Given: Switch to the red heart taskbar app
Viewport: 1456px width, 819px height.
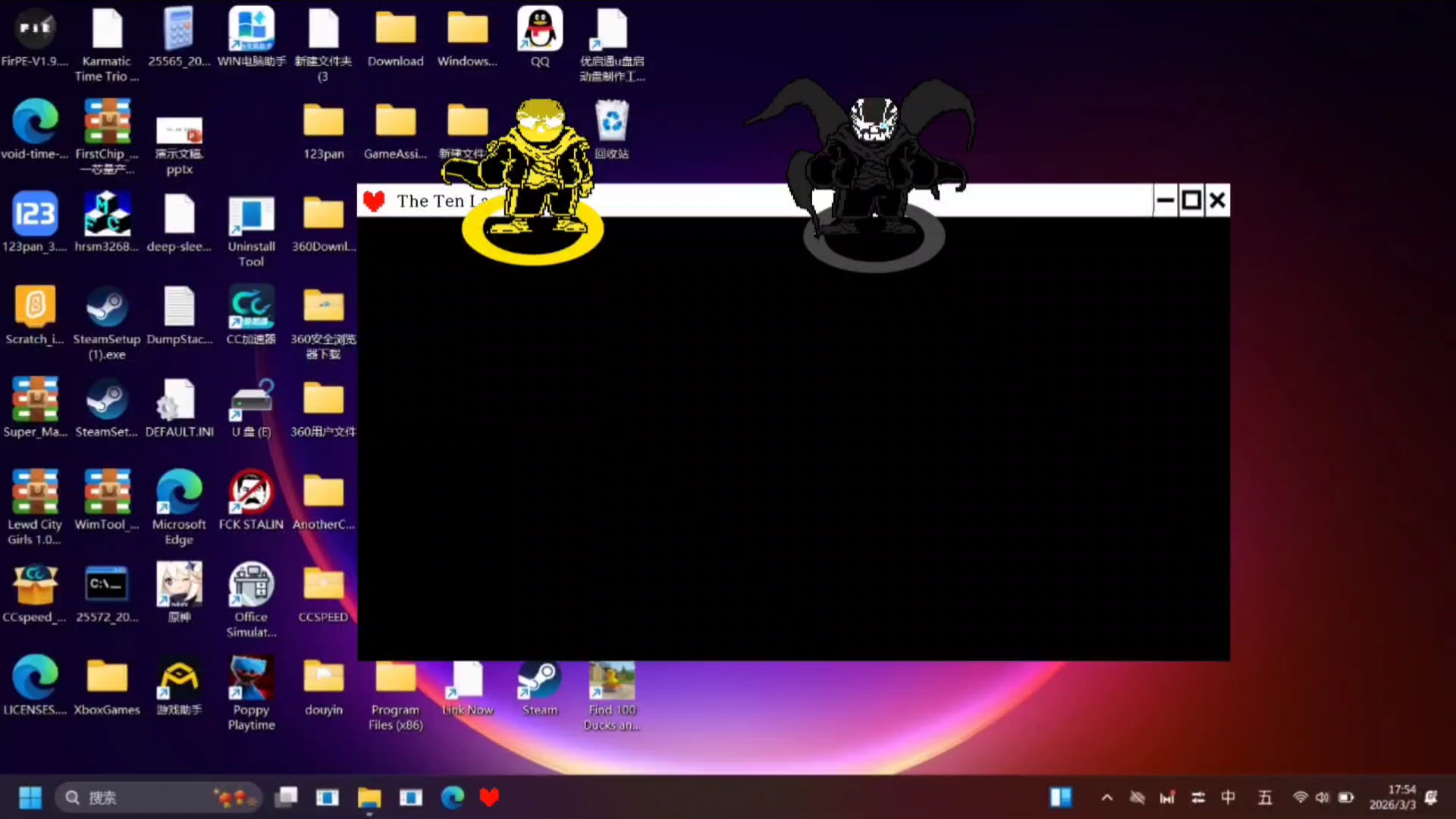Looking at the screenshot, I should 490,798.
